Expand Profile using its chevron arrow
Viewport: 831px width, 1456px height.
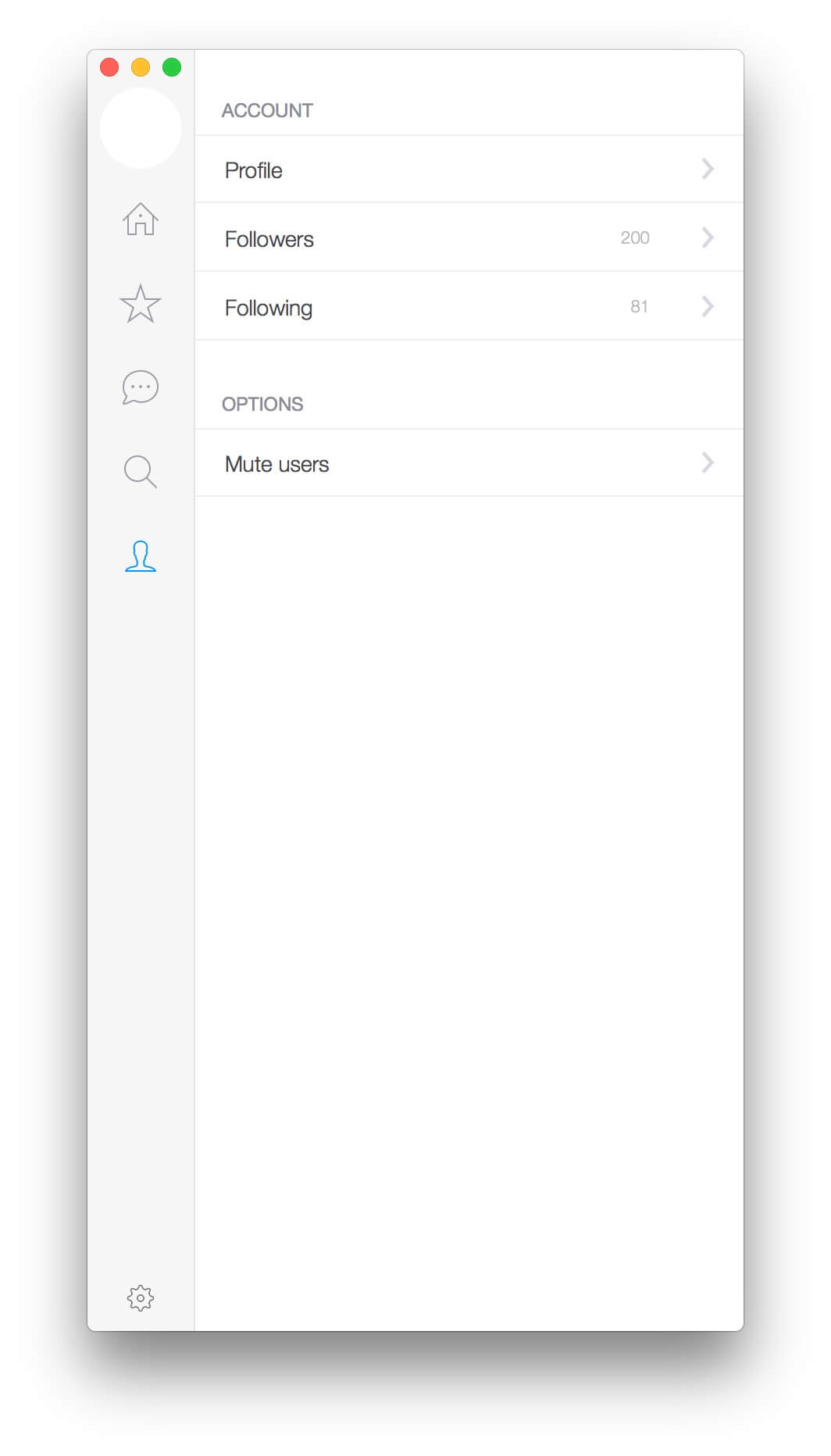[708, 169]
